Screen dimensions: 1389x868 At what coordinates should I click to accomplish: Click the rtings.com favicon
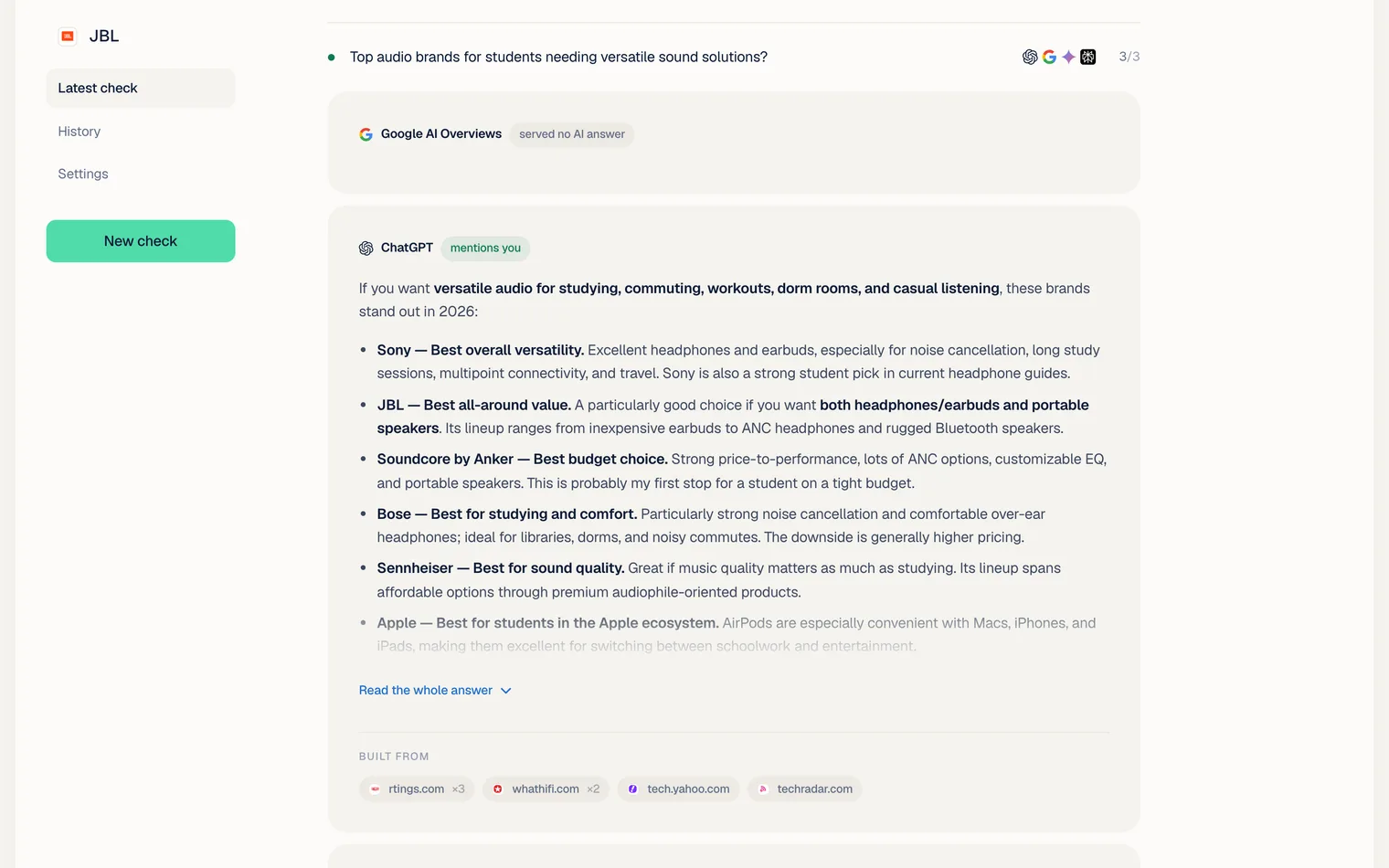pos(375,789)
